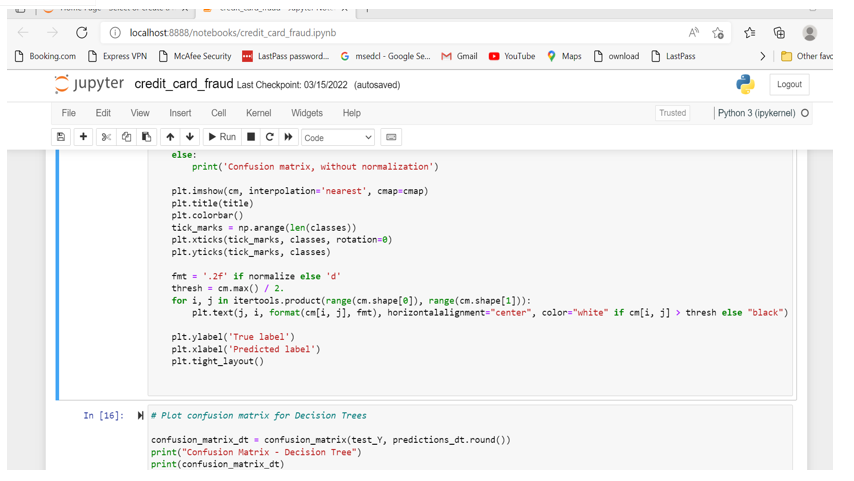The image size is (854, 481).
Task: Click the Trusted notebook indicator
Action: 672,113
